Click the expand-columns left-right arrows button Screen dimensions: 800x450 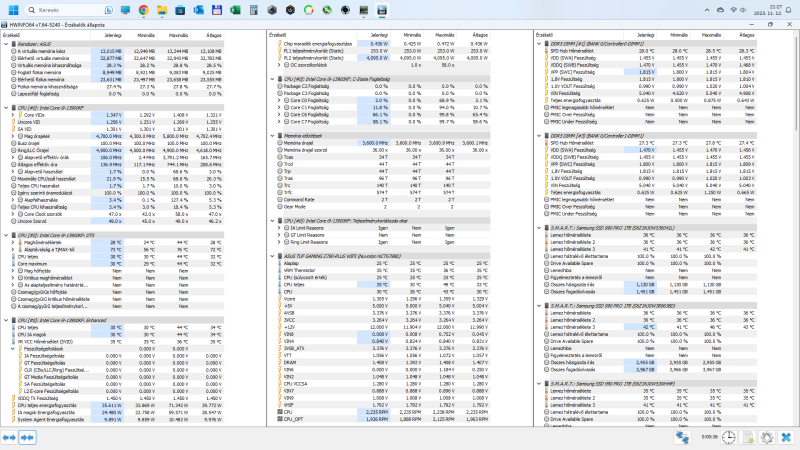coord(9,438)
